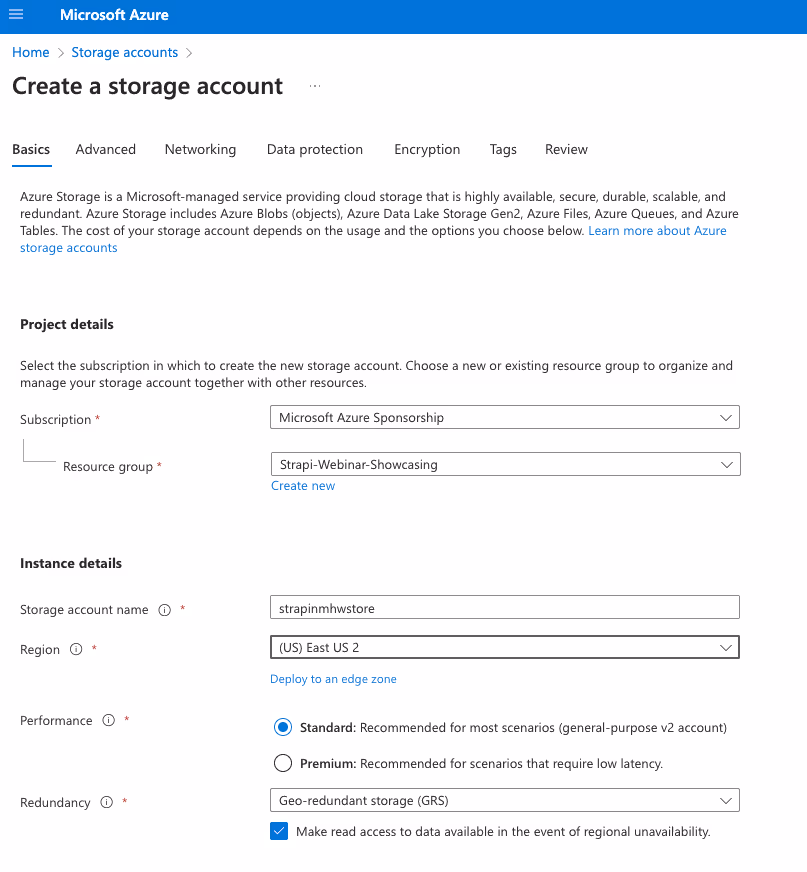Image resolution: width=807 pixels, height=872 pixels.
Task: Click the Deploy to an edge zone link
Action: [x=333, y=678]
